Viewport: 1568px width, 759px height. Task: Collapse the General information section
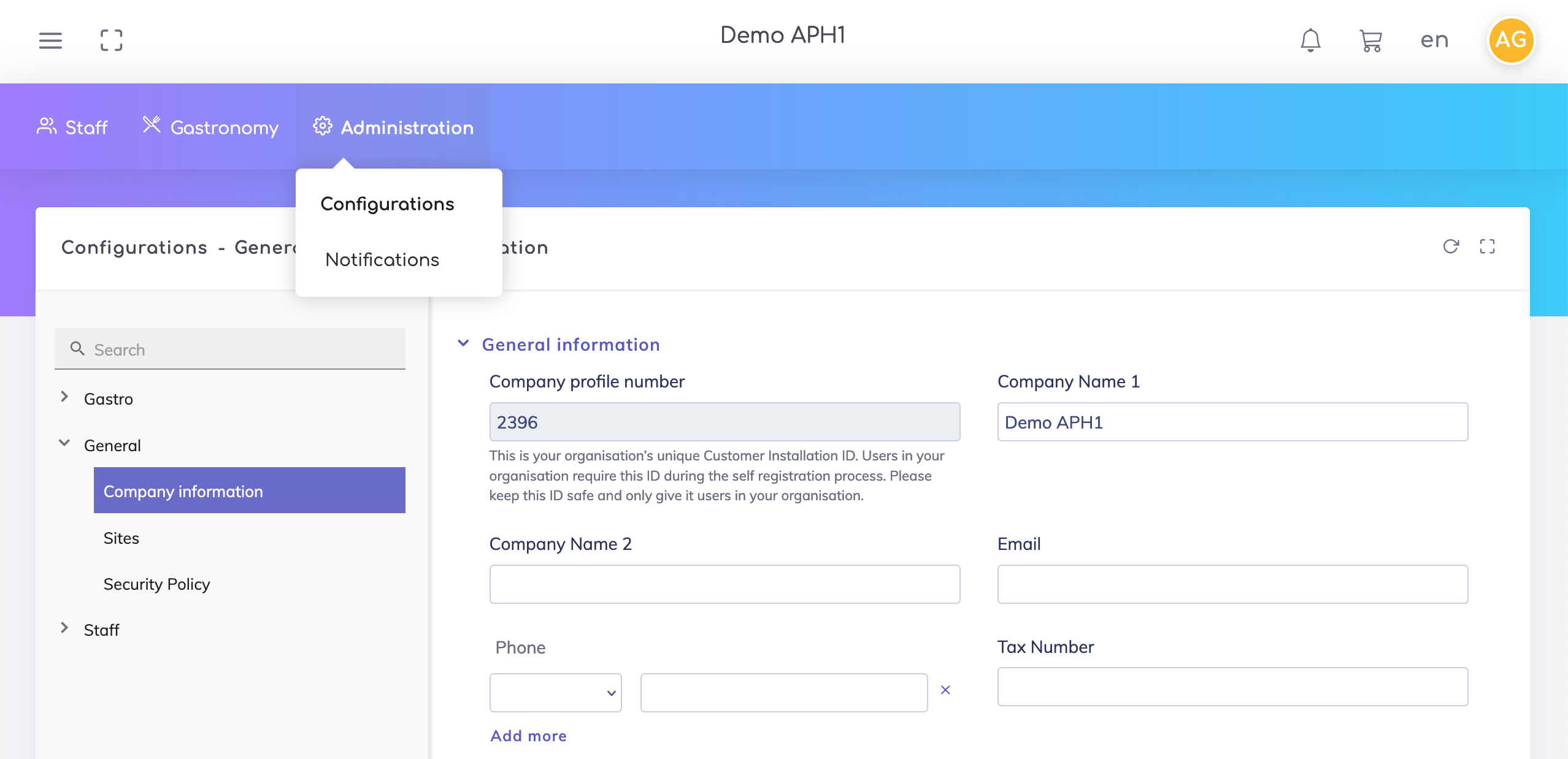464,344
